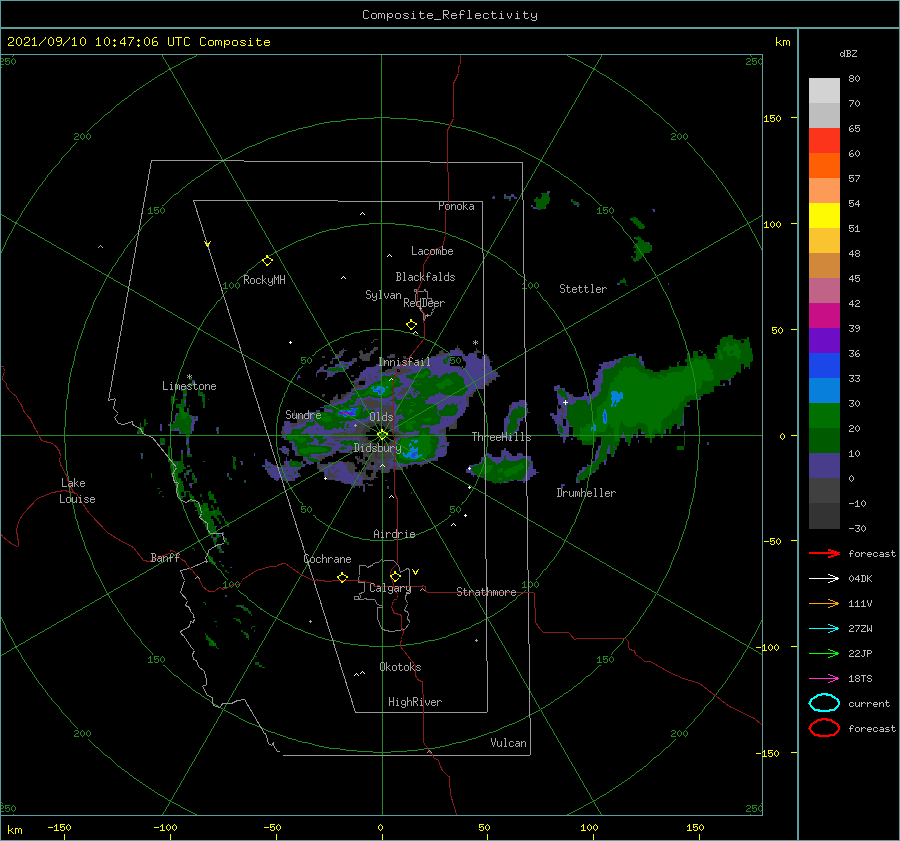Click the green 22JP arrow icon
The width and height of the screenshot is (900, 841).
pos(824,653)
